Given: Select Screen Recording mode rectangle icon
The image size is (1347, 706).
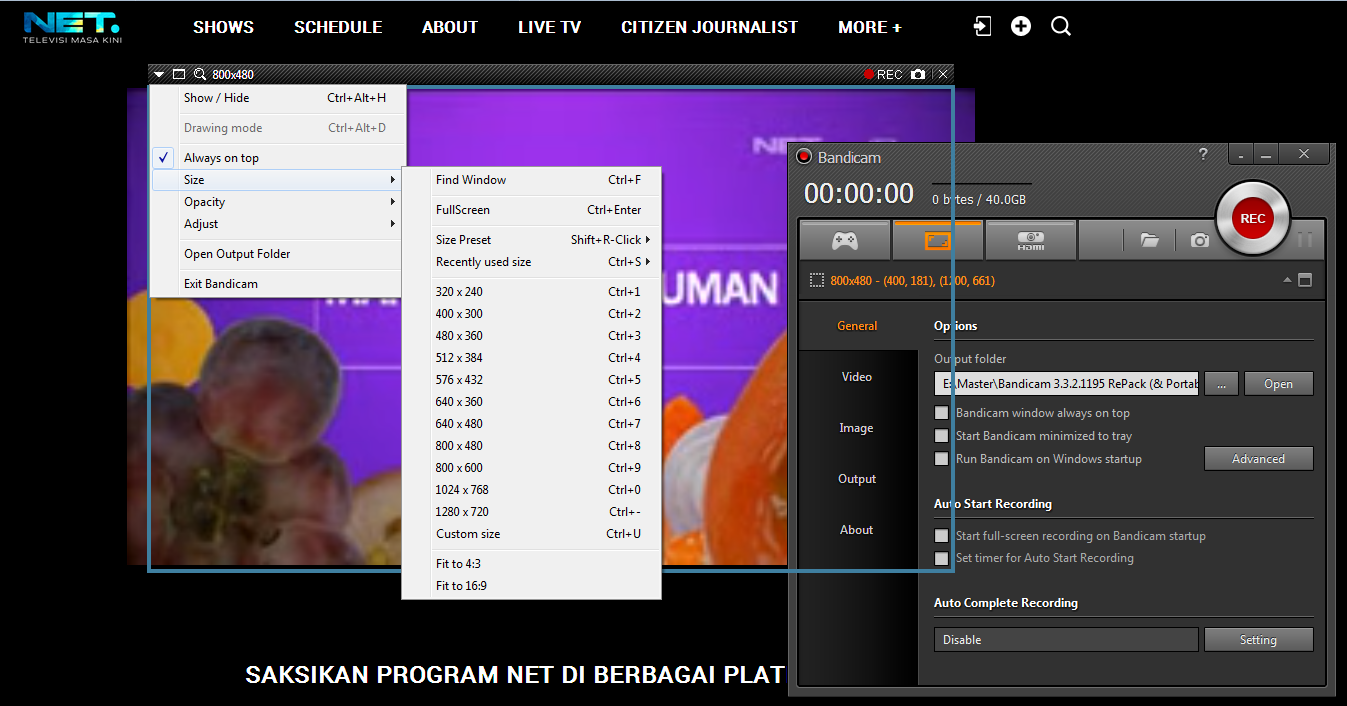Looking at the screenshot, I should [x=937, y=240].
